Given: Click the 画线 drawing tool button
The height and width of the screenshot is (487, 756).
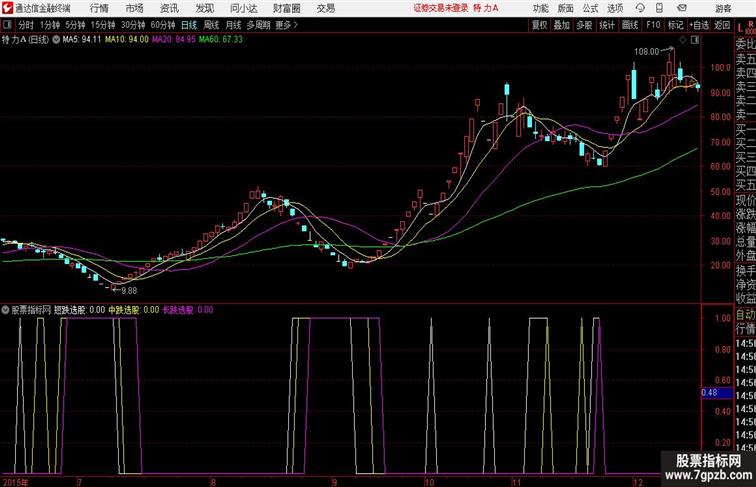Looking at the screenshot, I should pos(630,25).
